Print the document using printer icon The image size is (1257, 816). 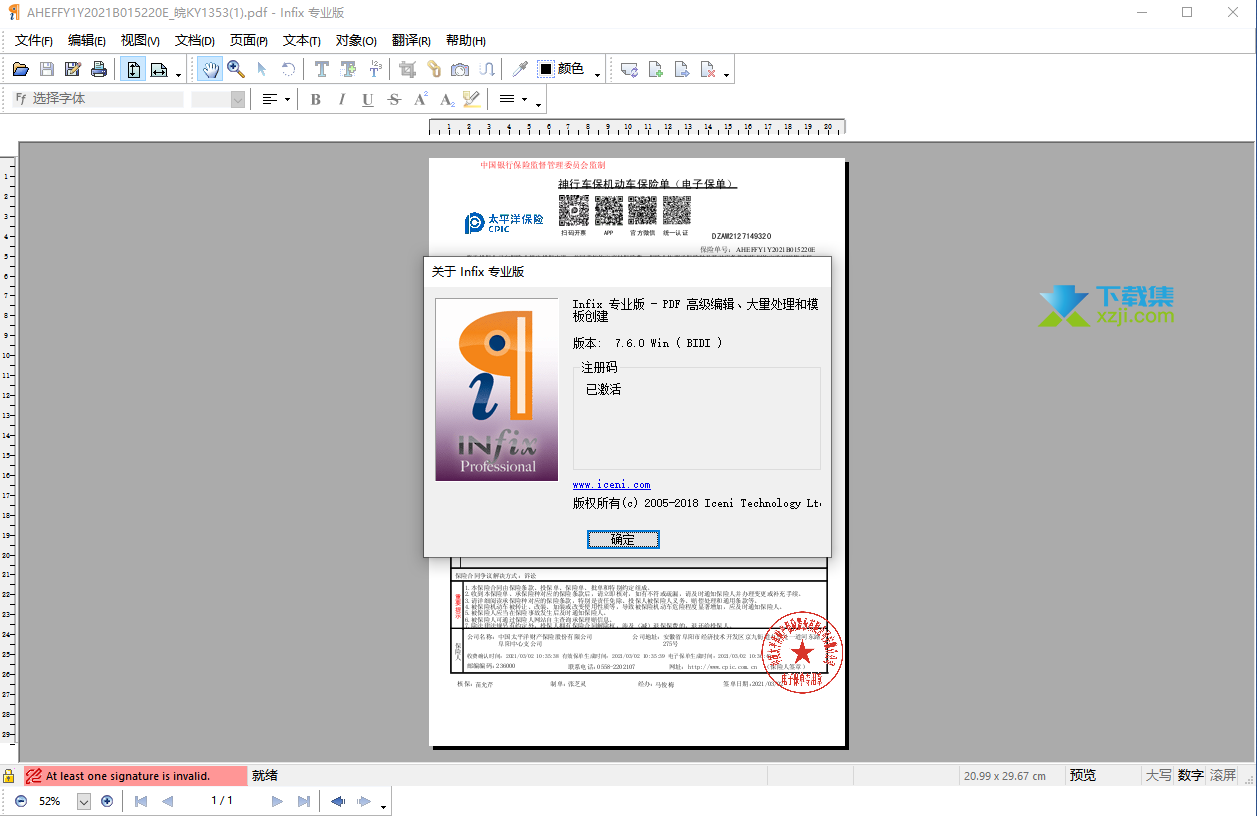pyautogui.click(x=98, y=69)
